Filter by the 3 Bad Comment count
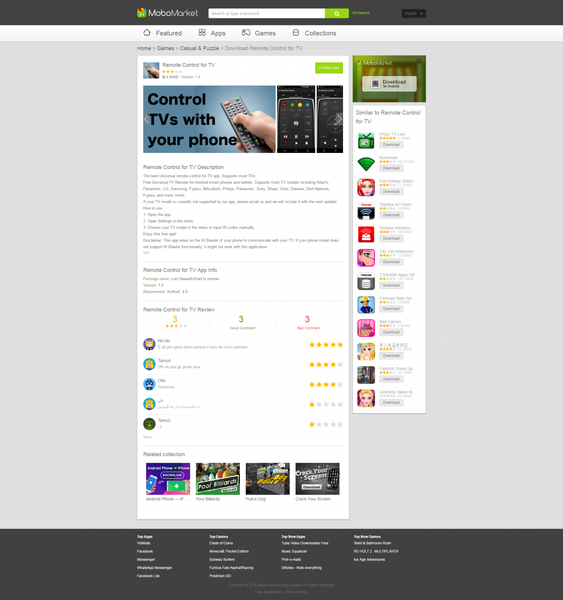The image size is (563, 600). [x=308, y=322]
